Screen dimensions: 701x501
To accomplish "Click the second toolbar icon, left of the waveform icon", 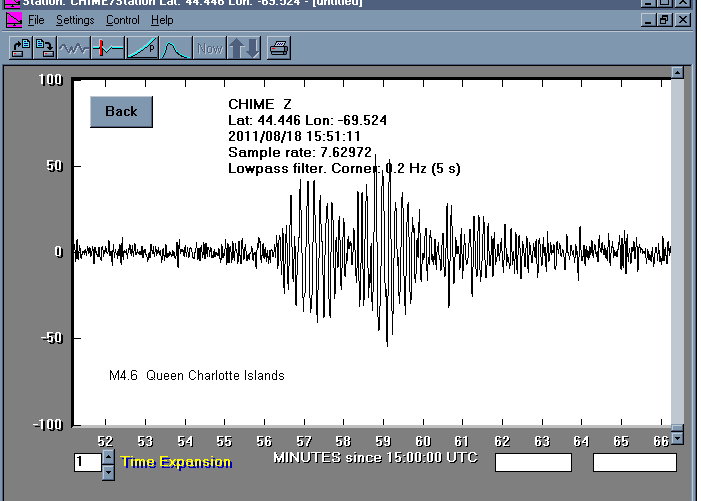I will click(45, 47).
